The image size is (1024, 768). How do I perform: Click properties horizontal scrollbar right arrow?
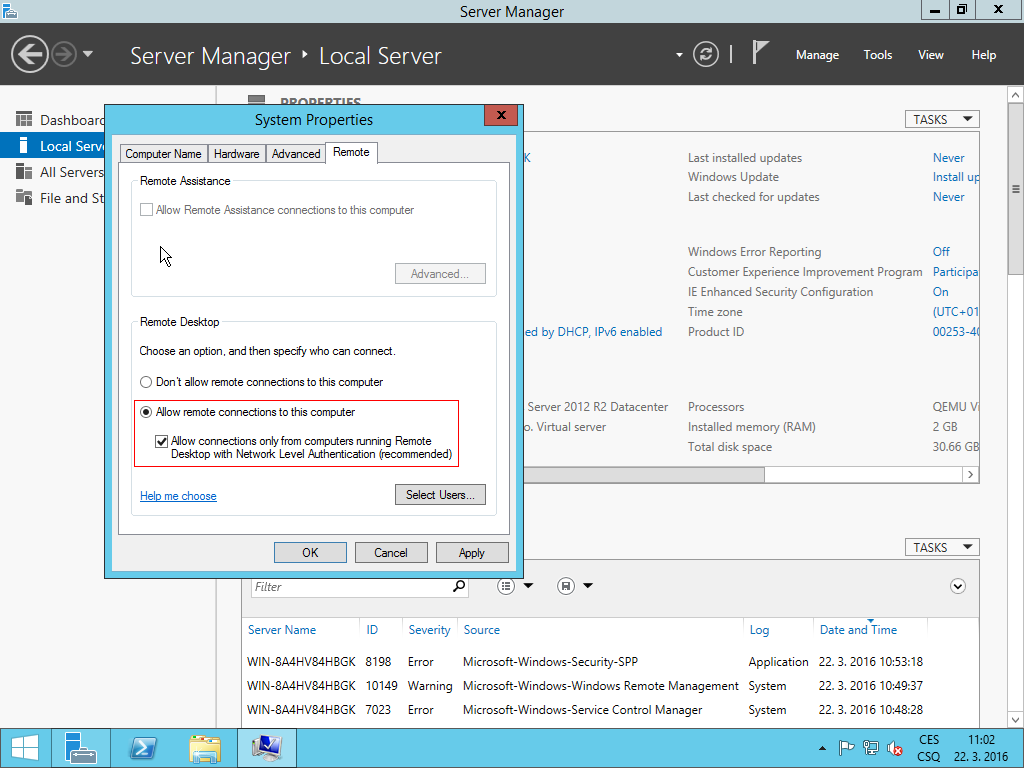click(x=970, y=475)
